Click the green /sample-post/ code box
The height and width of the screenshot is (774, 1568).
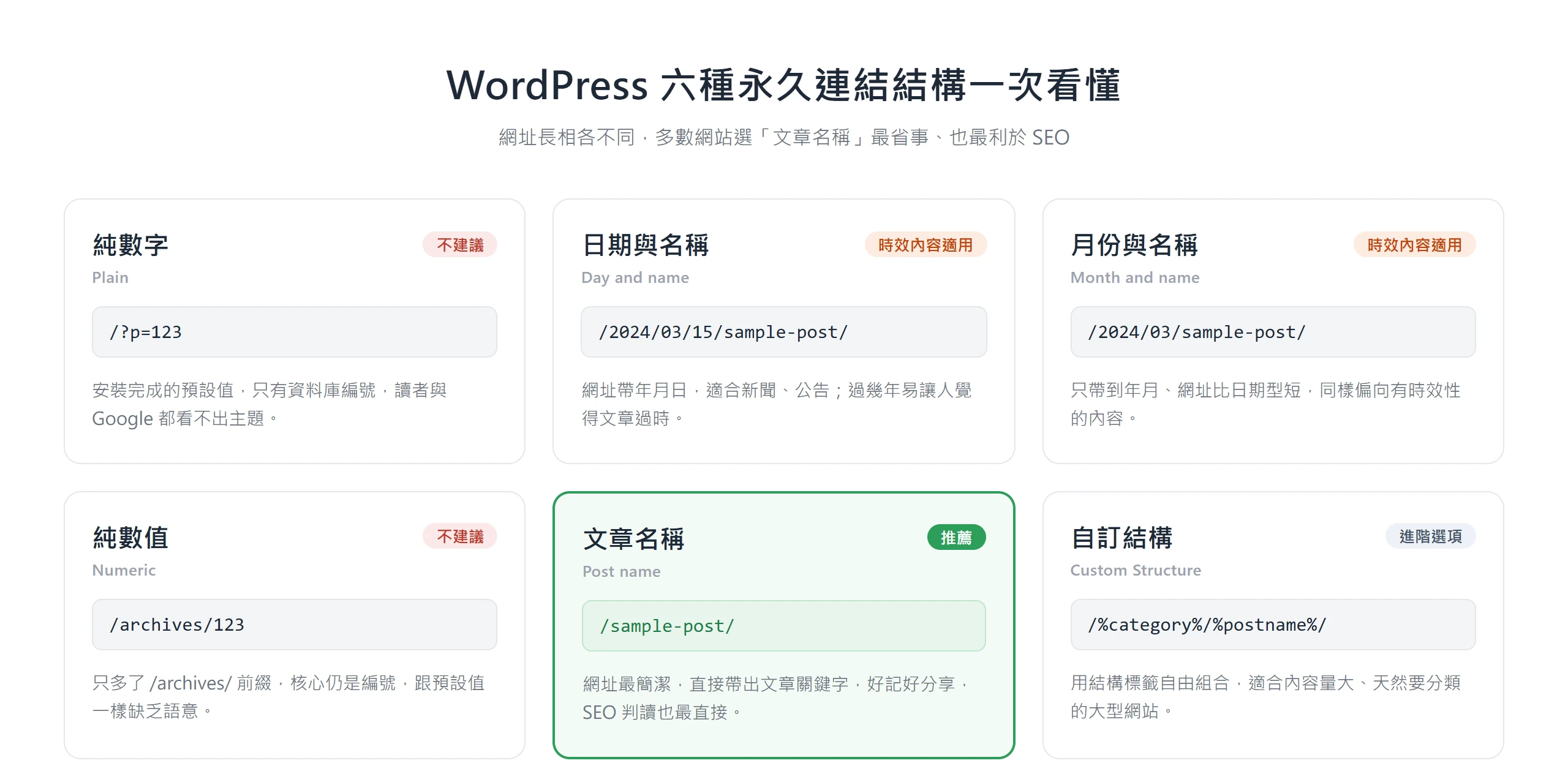(x=783, y=626)
